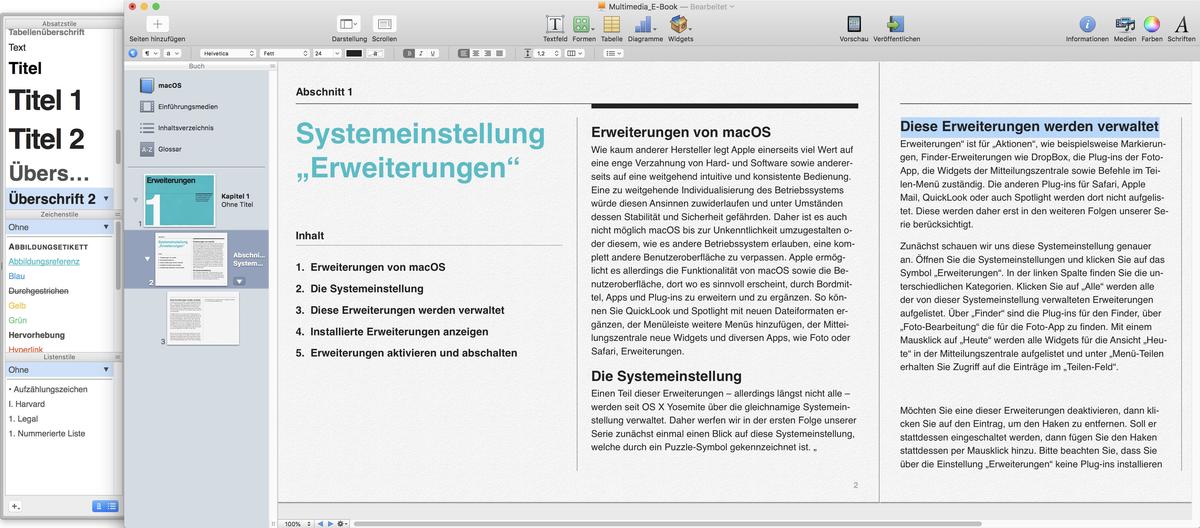Toggle underline formatting button

434,53
